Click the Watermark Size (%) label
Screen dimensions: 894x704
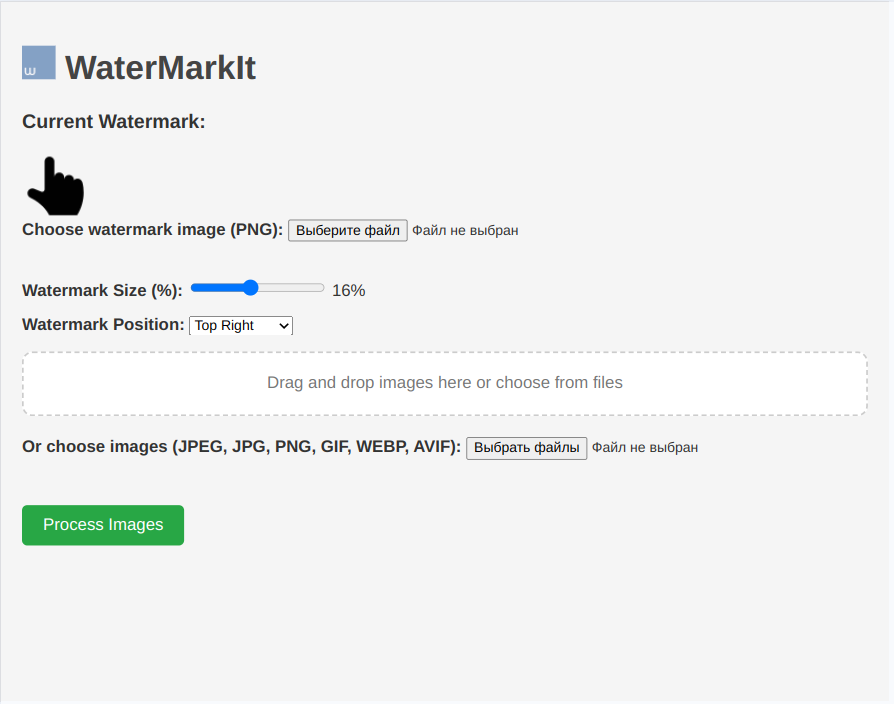click(x=101, y=290)
